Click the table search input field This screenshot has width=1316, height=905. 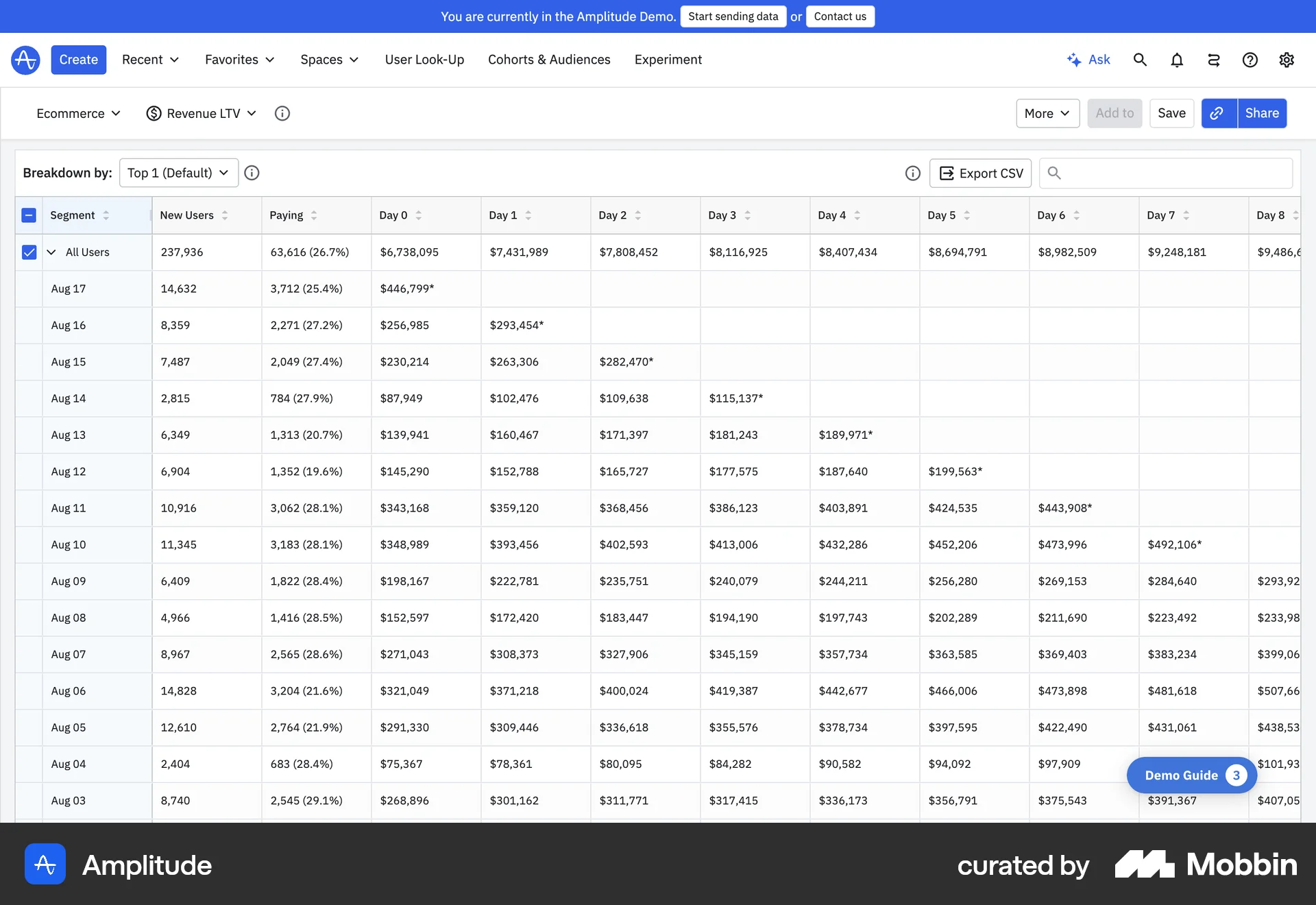point(1172,173)
